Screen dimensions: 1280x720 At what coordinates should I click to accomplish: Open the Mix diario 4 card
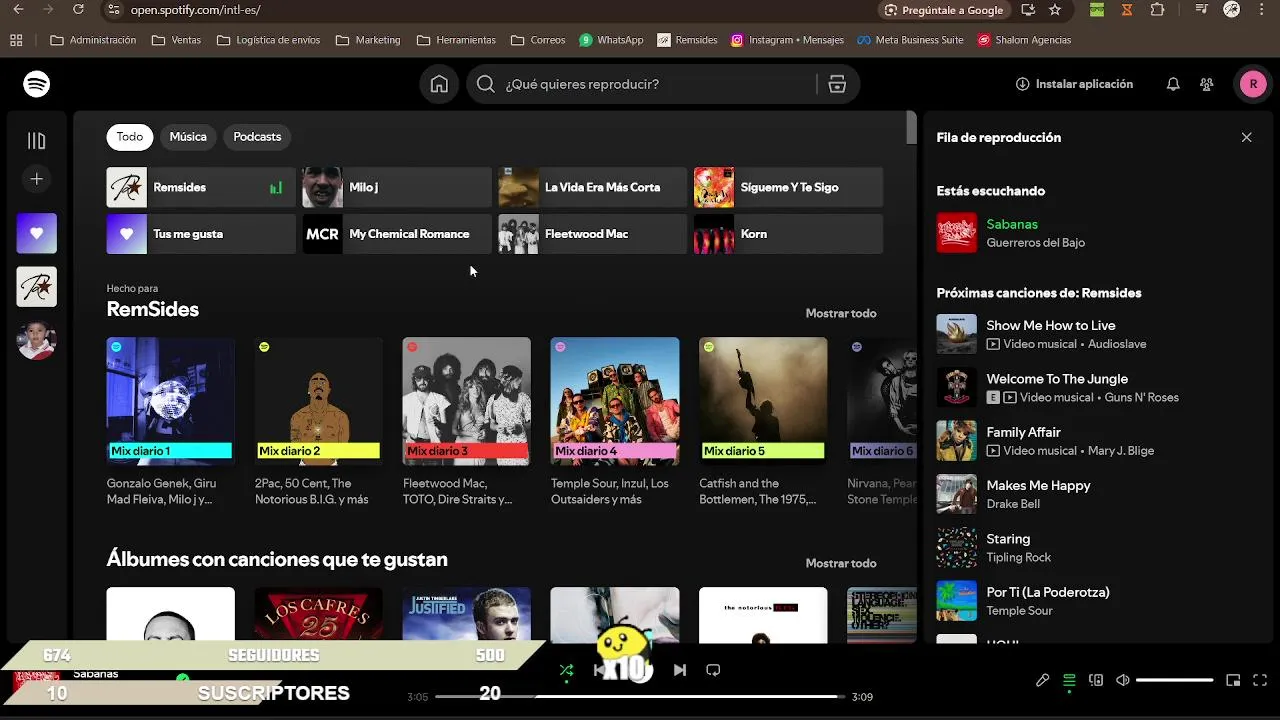click(x=615, y=420)
